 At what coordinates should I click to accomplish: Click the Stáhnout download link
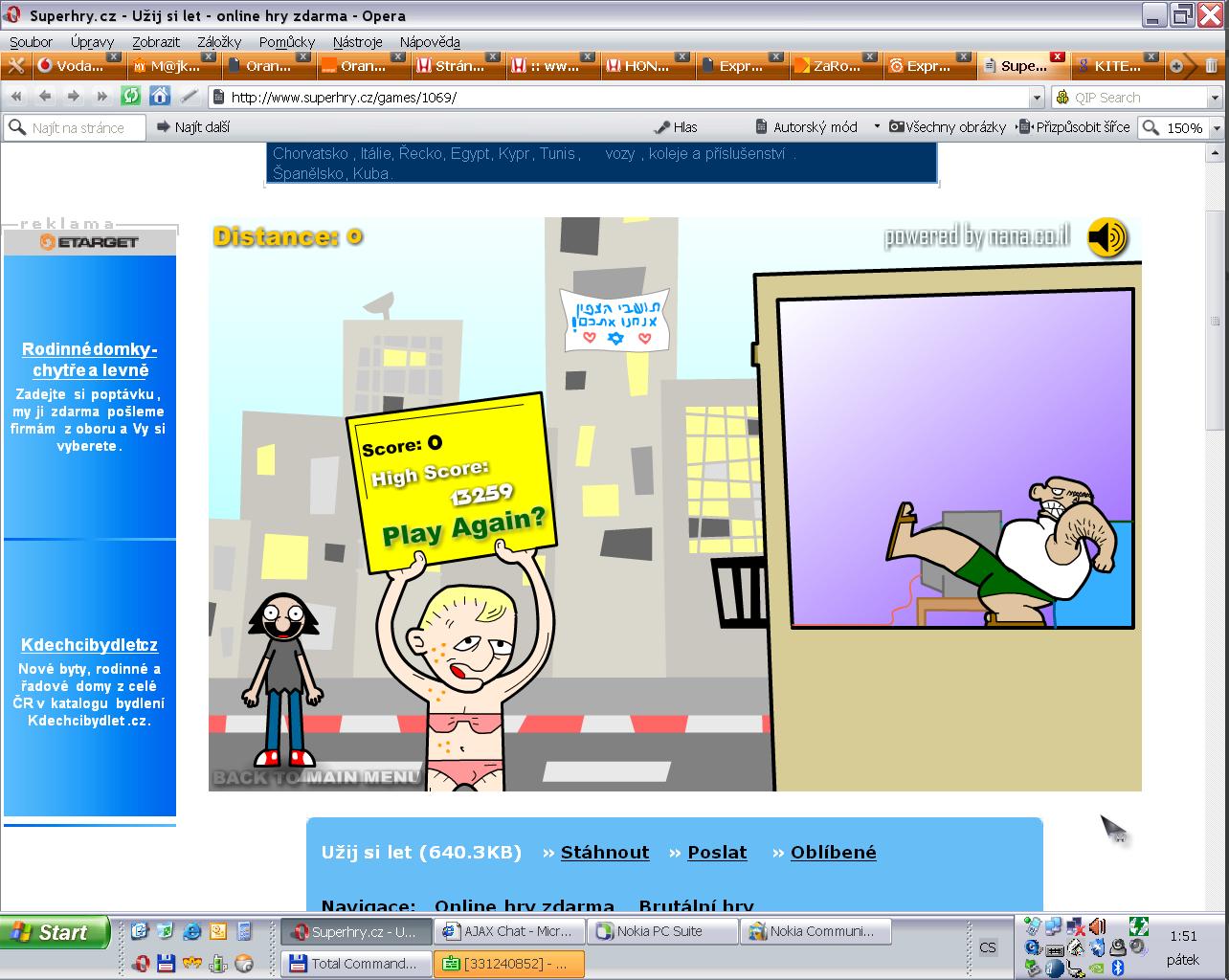604,853
